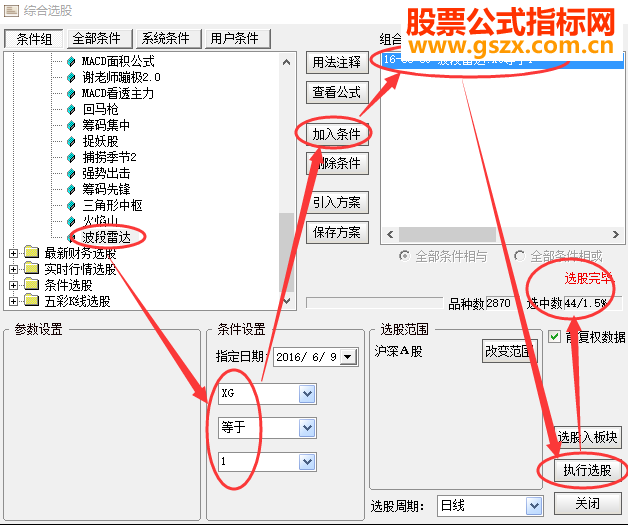Viewport: 628px width, 525px height.
Task: Open the 选股周期 日线 dropdown
Action: 534,506
